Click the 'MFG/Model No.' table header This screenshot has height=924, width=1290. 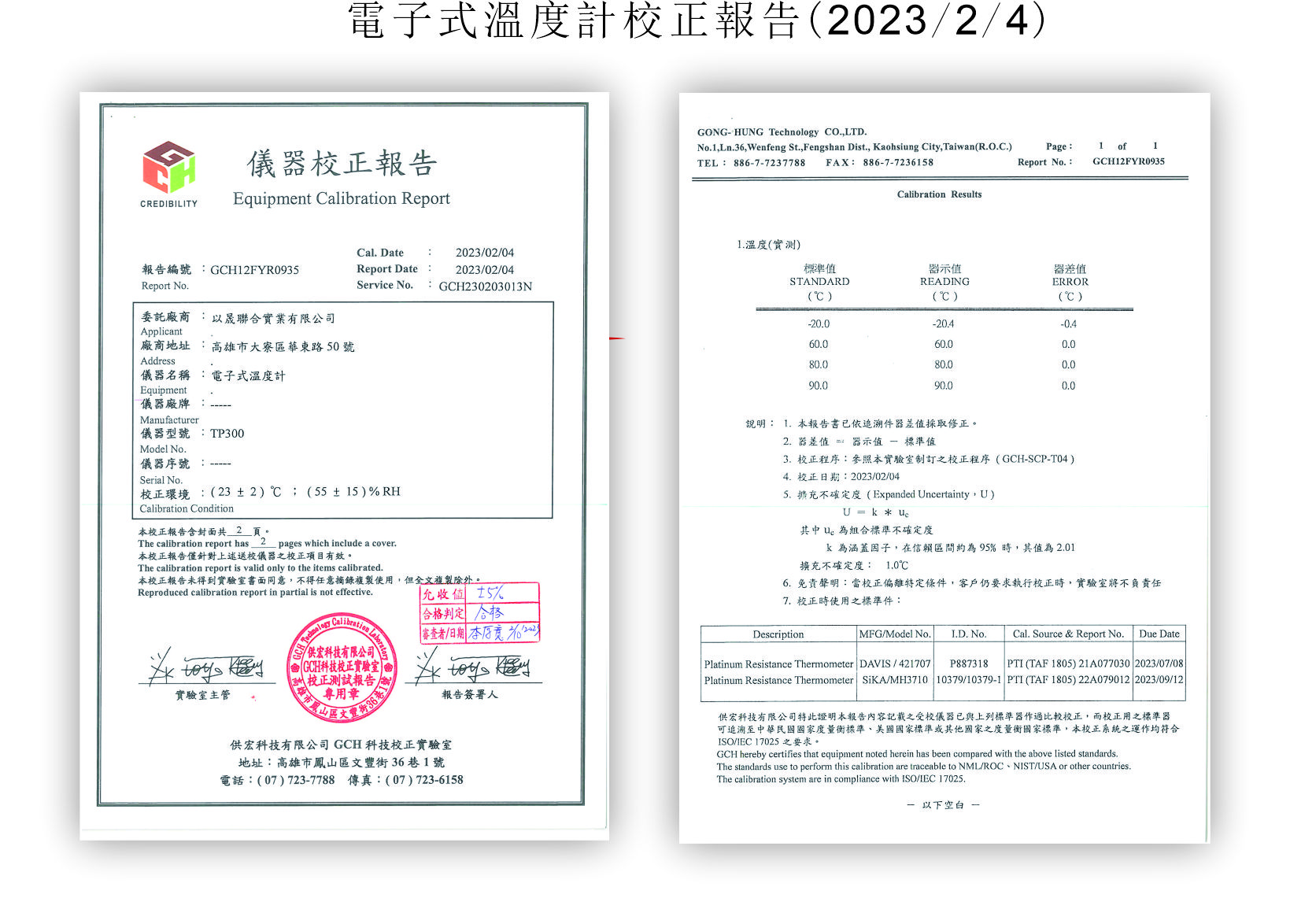[x=895, y=634]
